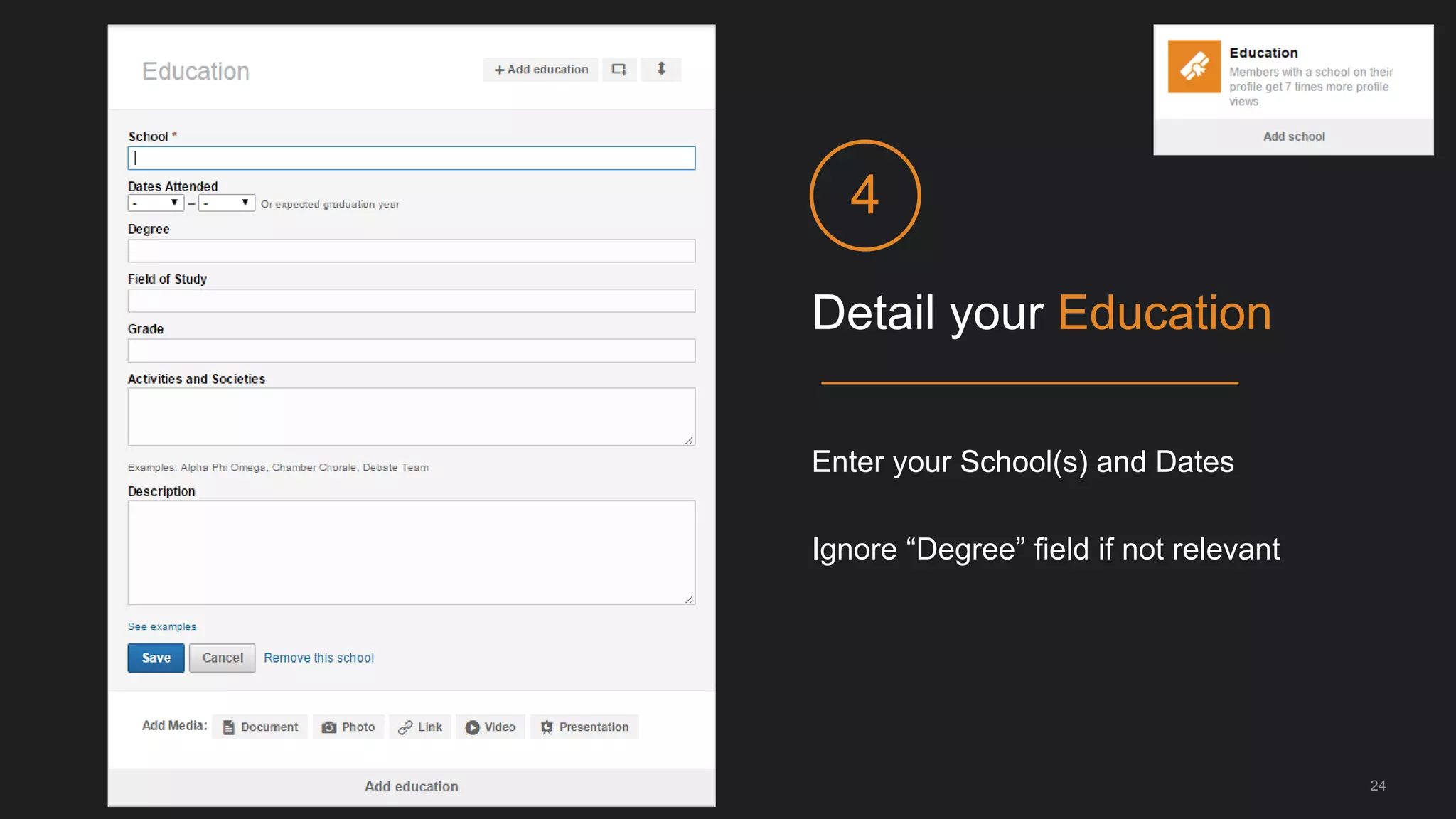1456x819 pixels.
Task: Add a Video media item
Action: 491,727
